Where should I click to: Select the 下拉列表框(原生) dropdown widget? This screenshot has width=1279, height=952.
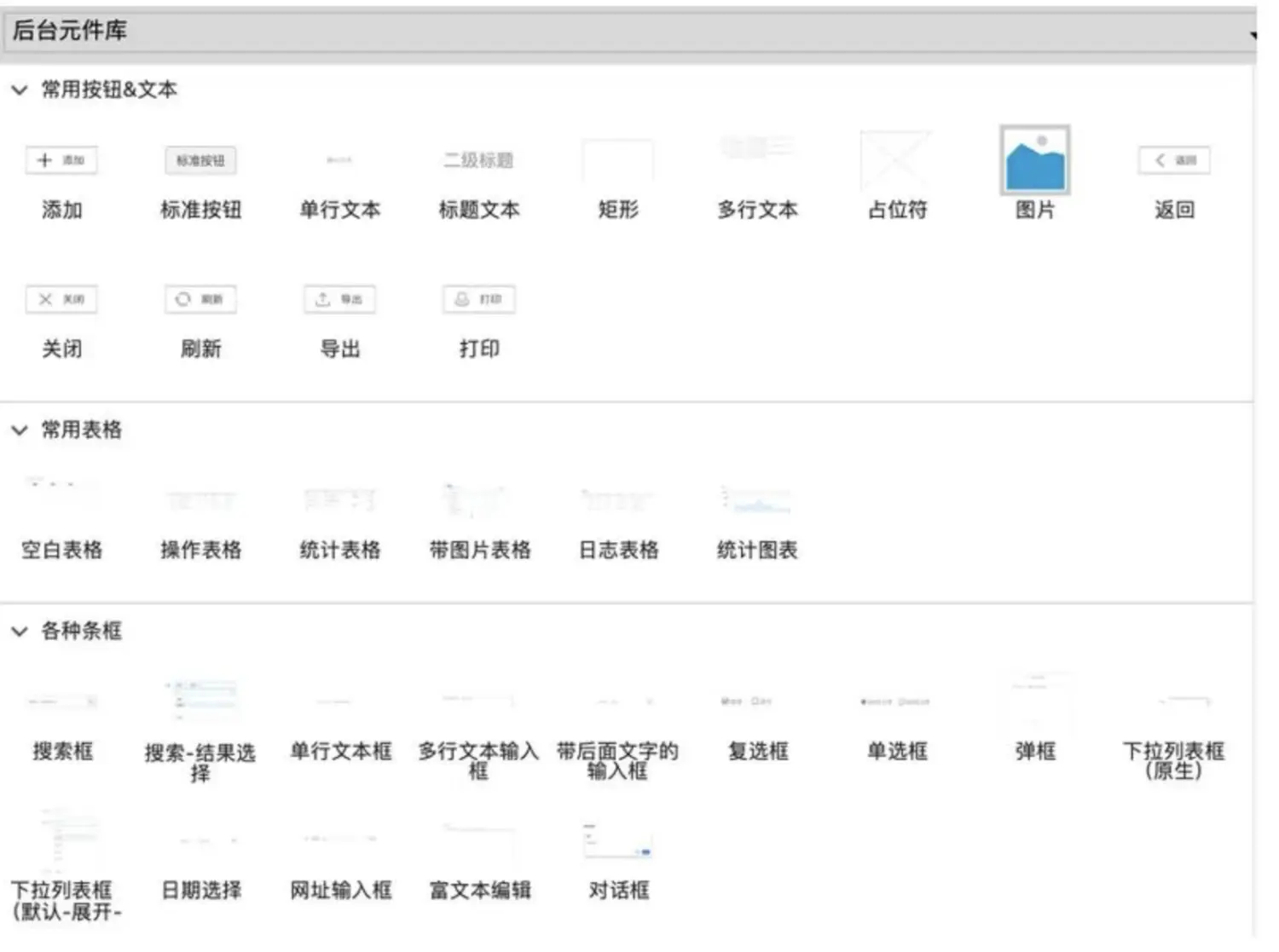pyautogui.click(x=1173, y=703)
